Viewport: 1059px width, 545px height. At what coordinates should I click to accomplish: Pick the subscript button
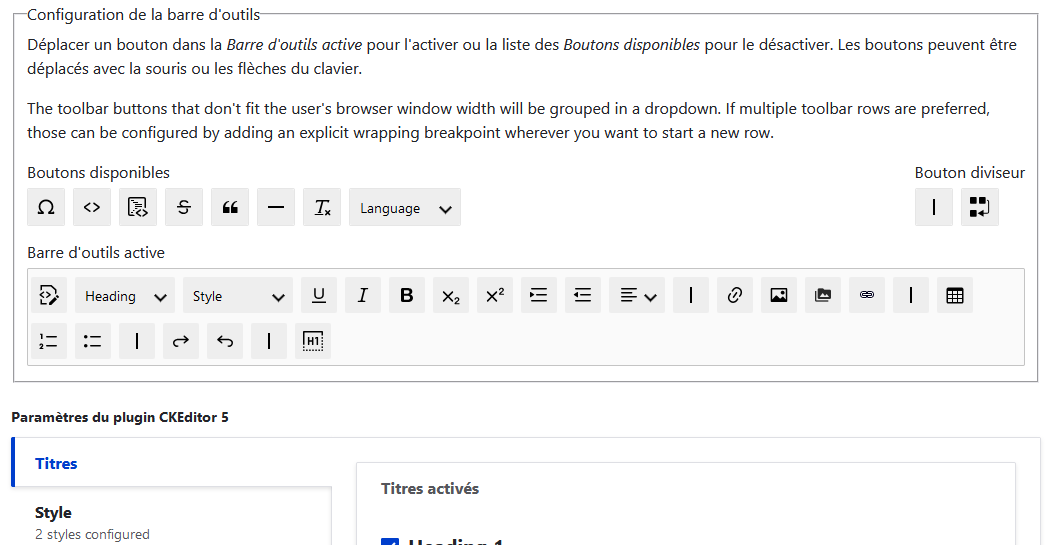tap(450, 295)
